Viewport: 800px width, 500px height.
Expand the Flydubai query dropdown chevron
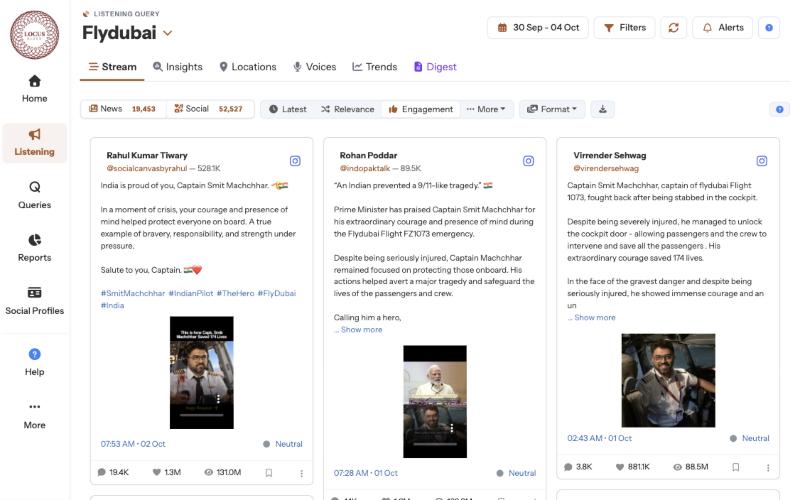tap(167, 34)
